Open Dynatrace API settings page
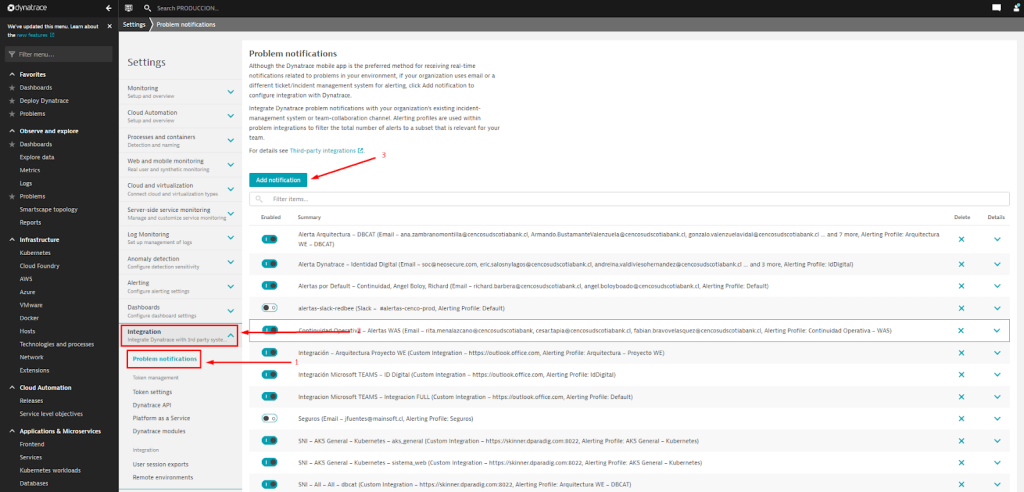1024x492 pixels. pyautogui.click(x=152, y=405)
